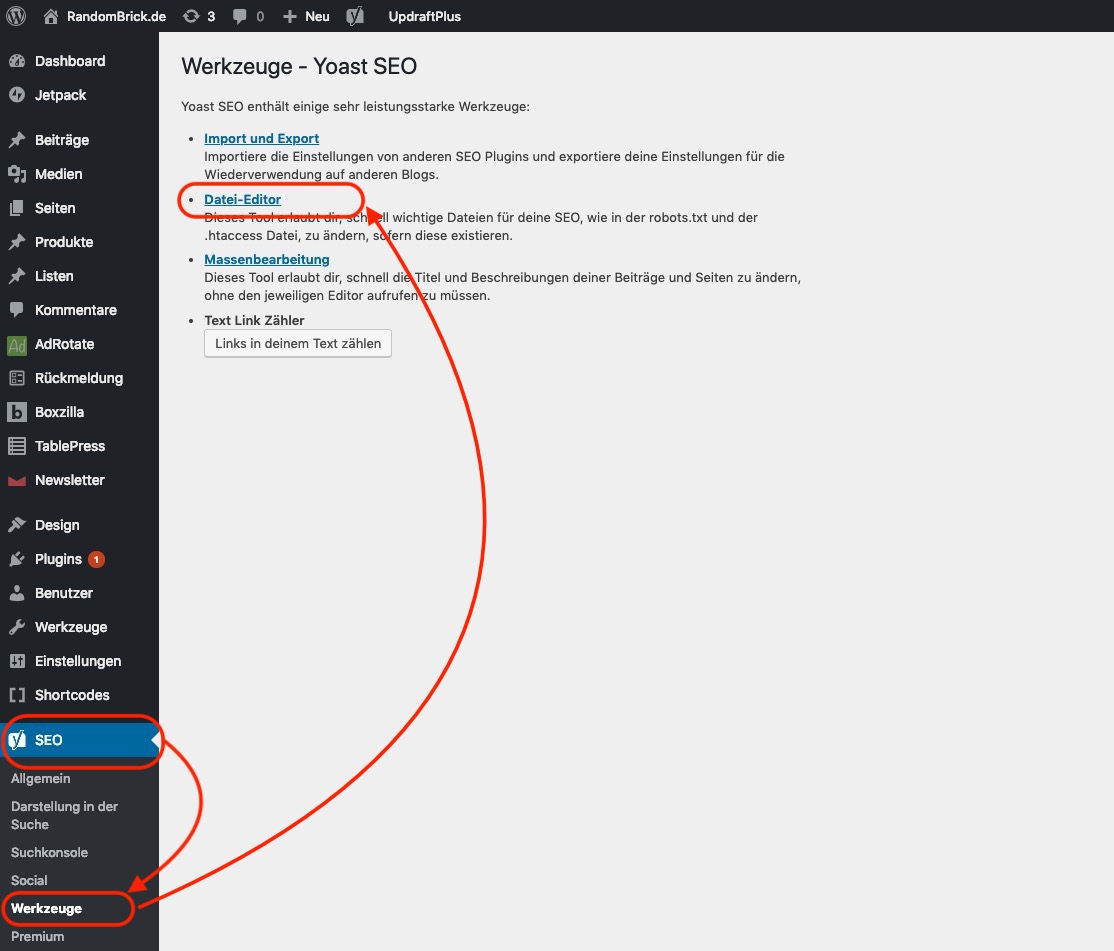Viewport: 1114px width, 951px height.
Task: Go to Einstellungen in the sidebar
Action: point(77,661)
